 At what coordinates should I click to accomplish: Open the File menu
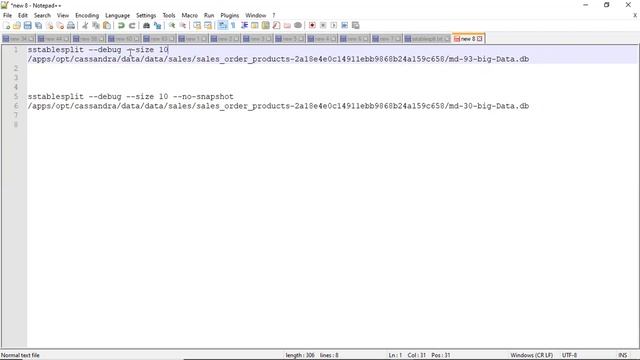[x=7, y=15]
